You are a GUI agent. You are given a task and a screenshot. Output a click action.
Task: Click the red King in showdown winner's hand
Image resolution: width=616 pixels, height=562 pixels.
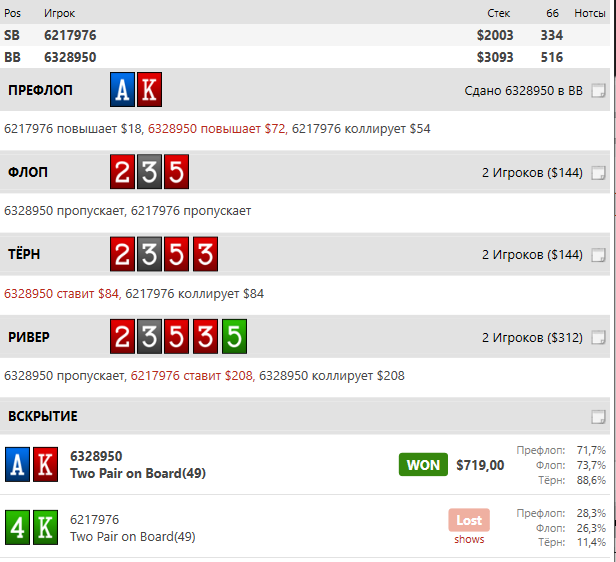[46, 465]
